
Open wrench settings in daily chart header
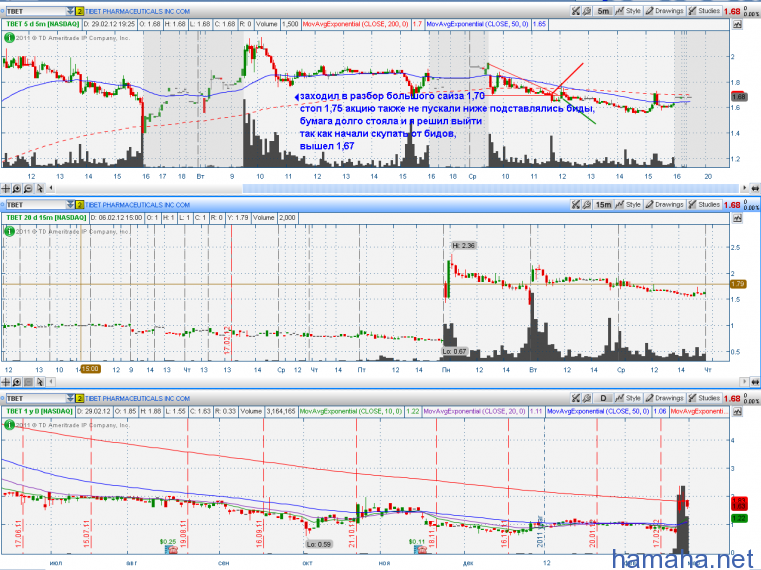(x=586, y=398)
